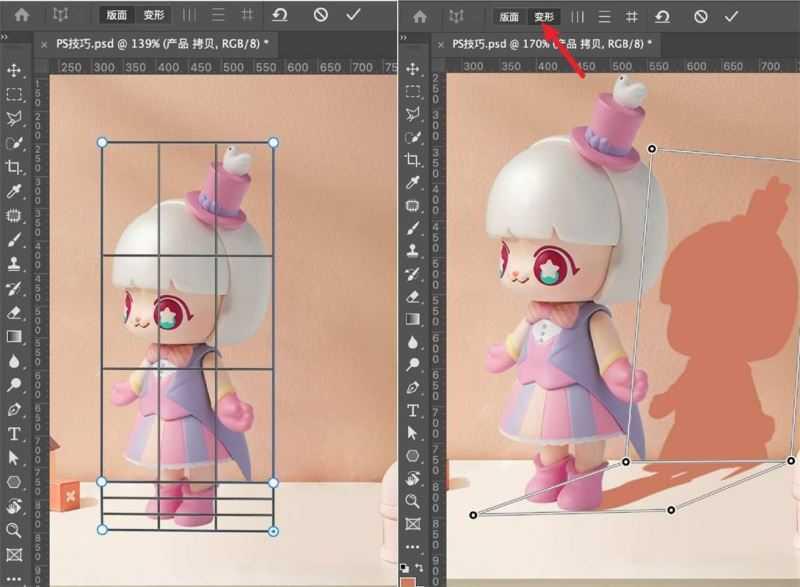Select the Move tool in left window
Image resolution: width=800 pixels, height=587 pixels.
(14, 70)
